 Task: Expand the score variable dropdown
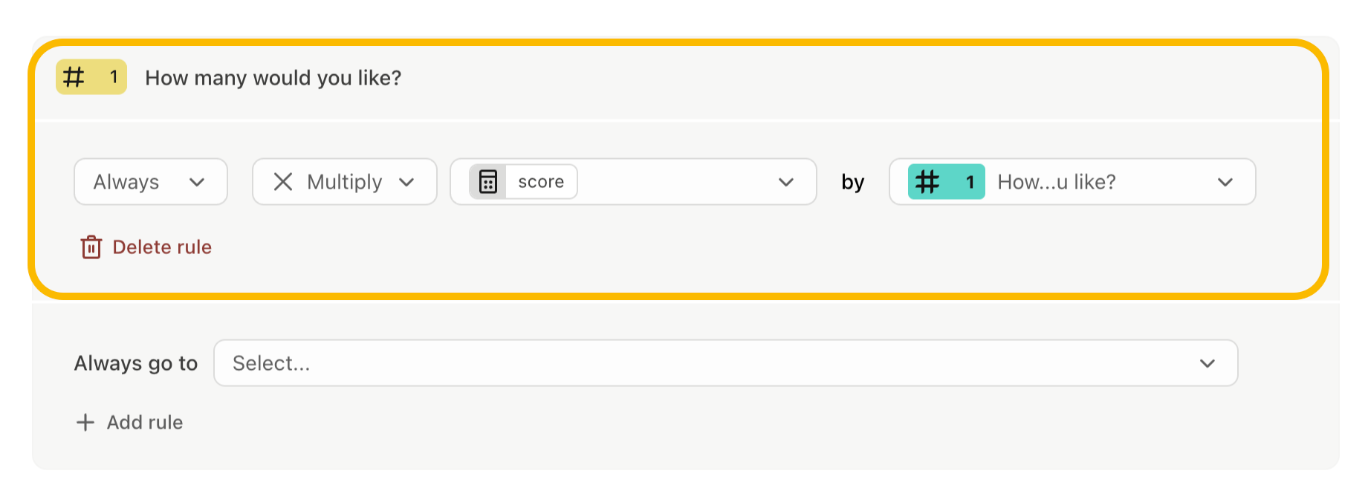pos(633,182)
